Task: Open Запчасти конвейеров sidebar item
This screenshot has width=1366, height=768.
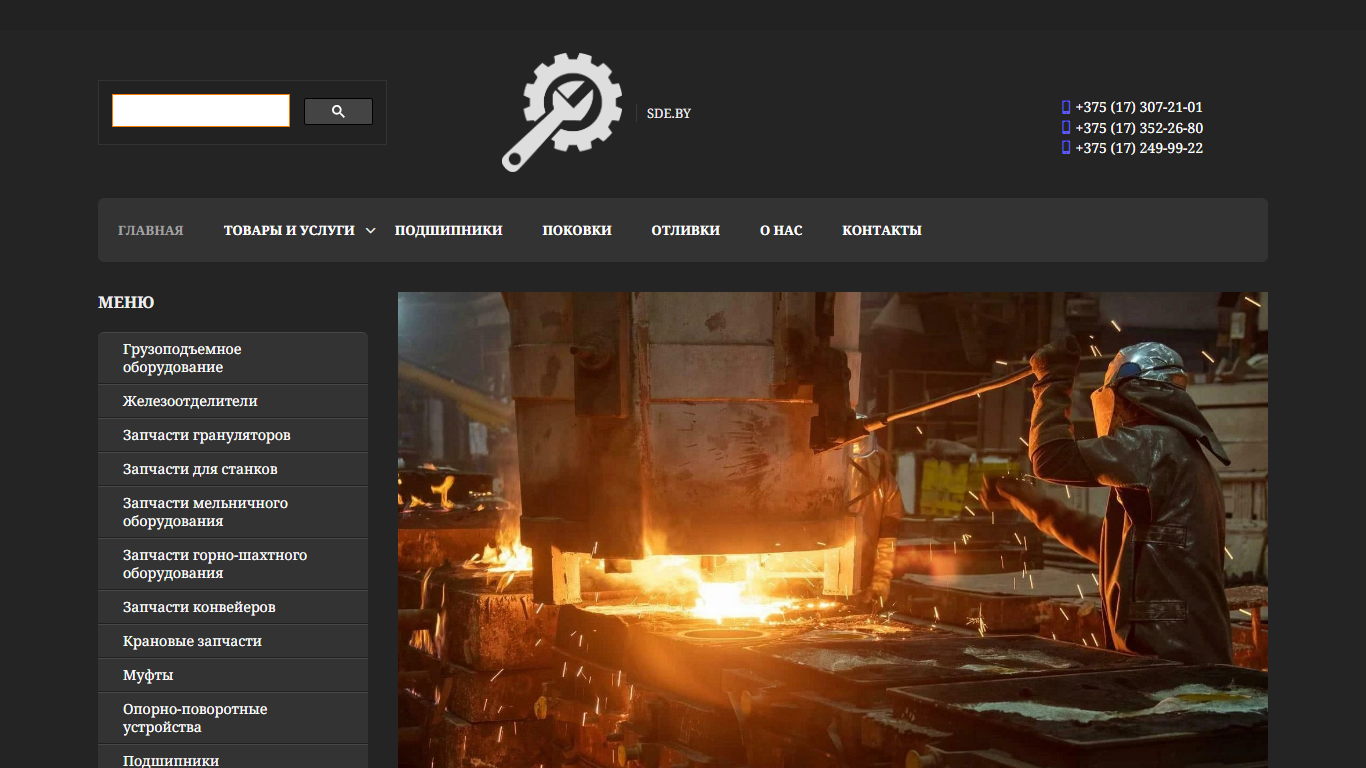Action: 233,607
